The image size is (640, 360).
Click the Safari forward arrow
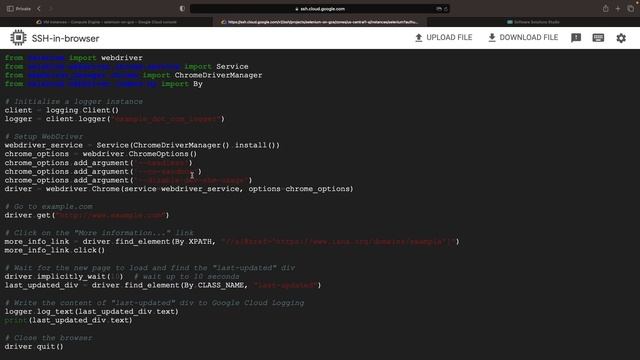tap(51, 9)
